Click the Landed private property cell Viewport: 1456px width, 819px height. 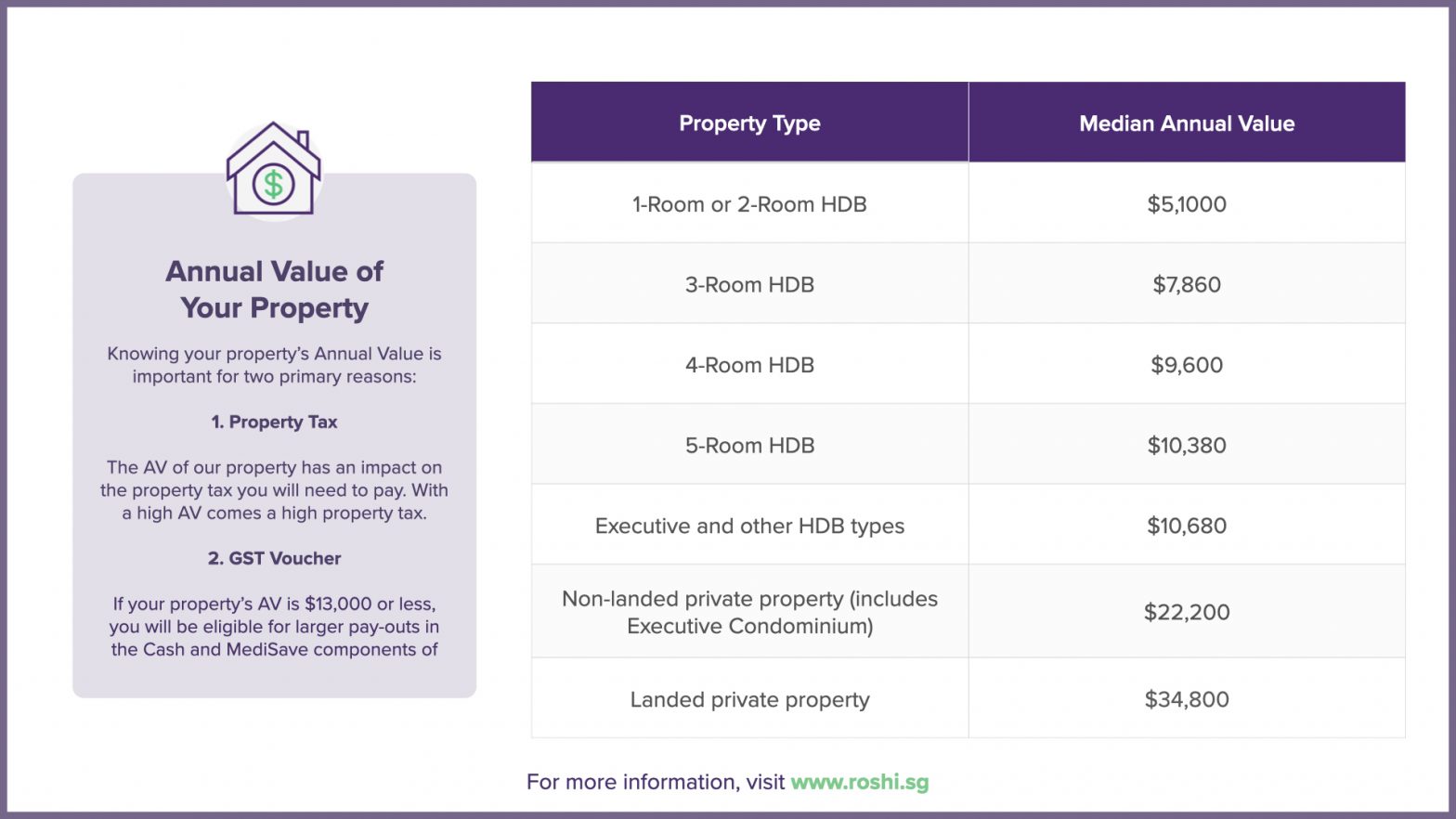(749, 699)
